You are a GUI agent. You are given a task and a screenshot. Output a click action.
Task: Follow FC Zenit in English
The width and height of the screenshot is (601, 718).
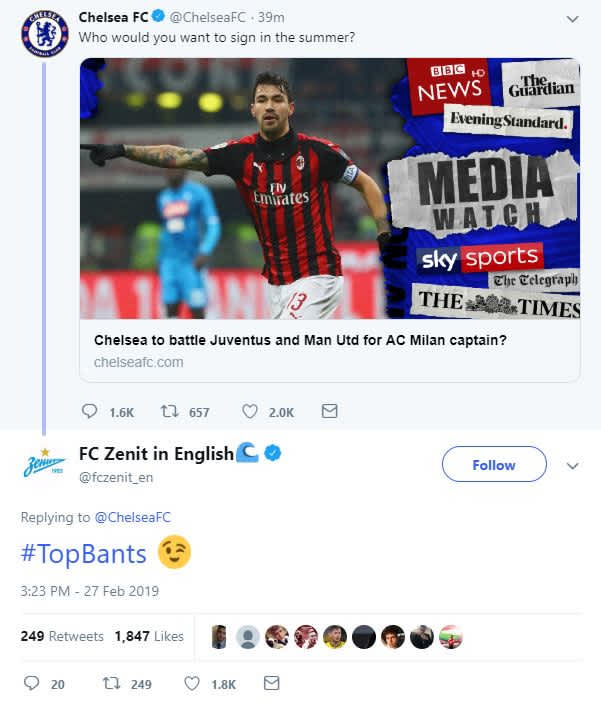pos(494,464)
